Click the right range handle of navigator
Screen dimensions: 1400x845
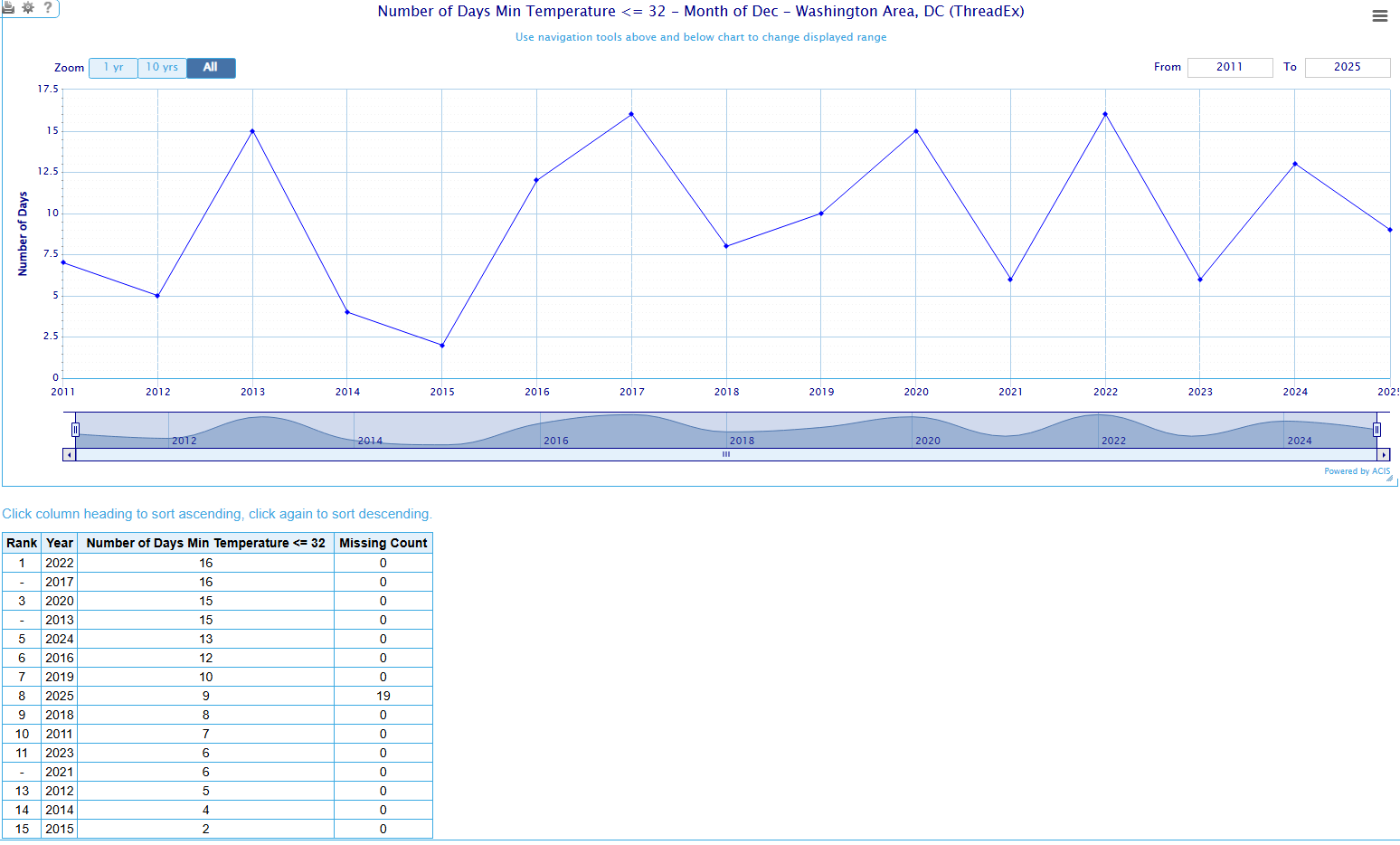tap(1376, 430)
